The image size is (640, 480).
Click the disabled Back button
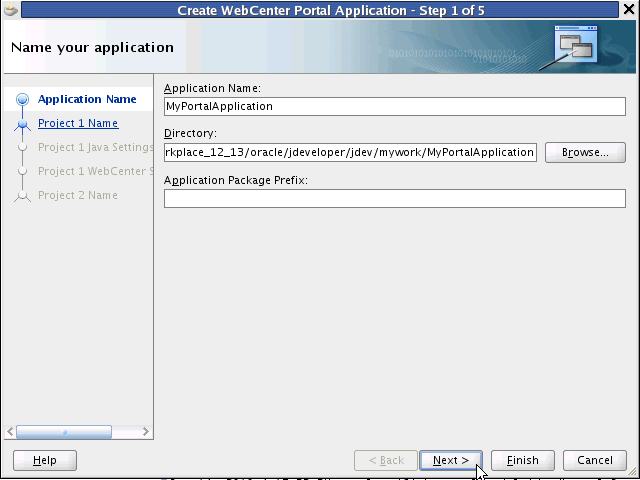pos(386,460)
